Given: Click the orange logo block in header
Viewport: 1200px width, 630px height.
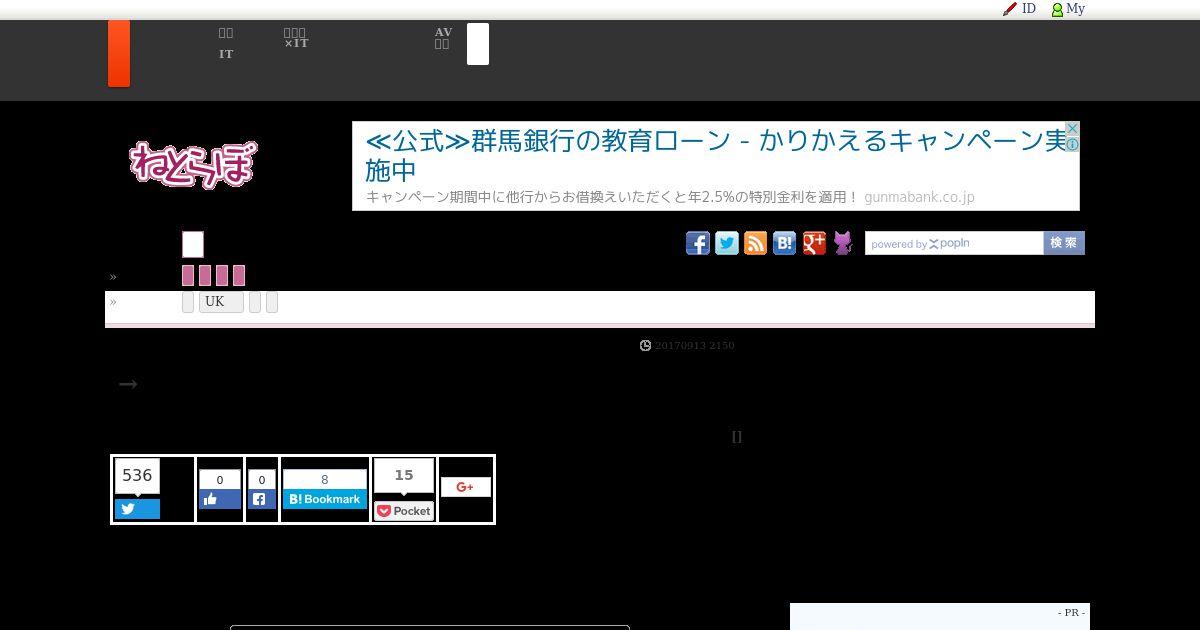Looking at the screenshot, I should [x=119, y=53].
